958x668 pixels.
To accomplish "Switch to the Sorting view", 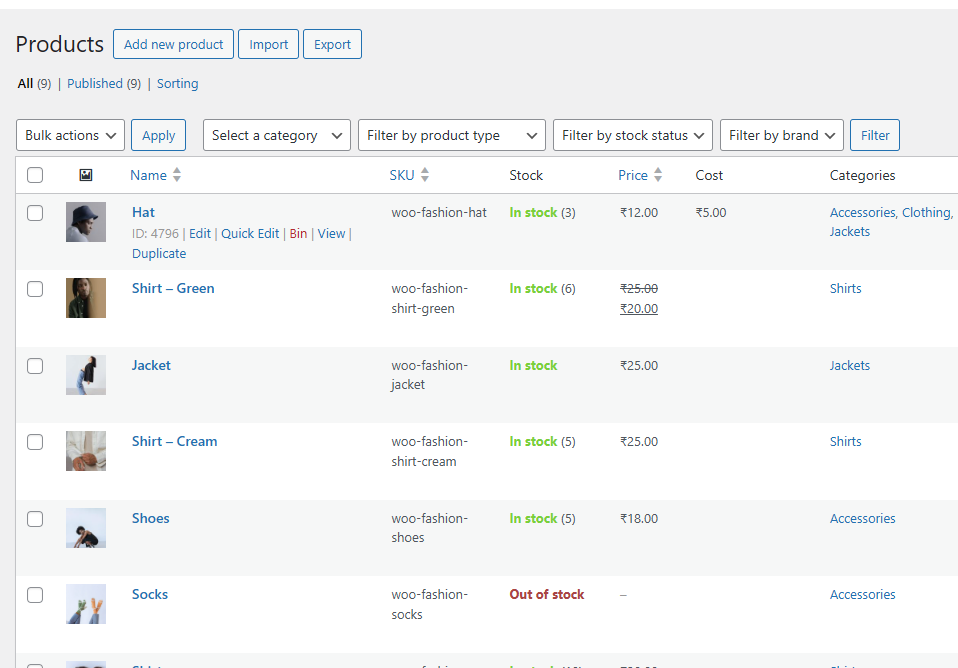I will coord(177,84).
